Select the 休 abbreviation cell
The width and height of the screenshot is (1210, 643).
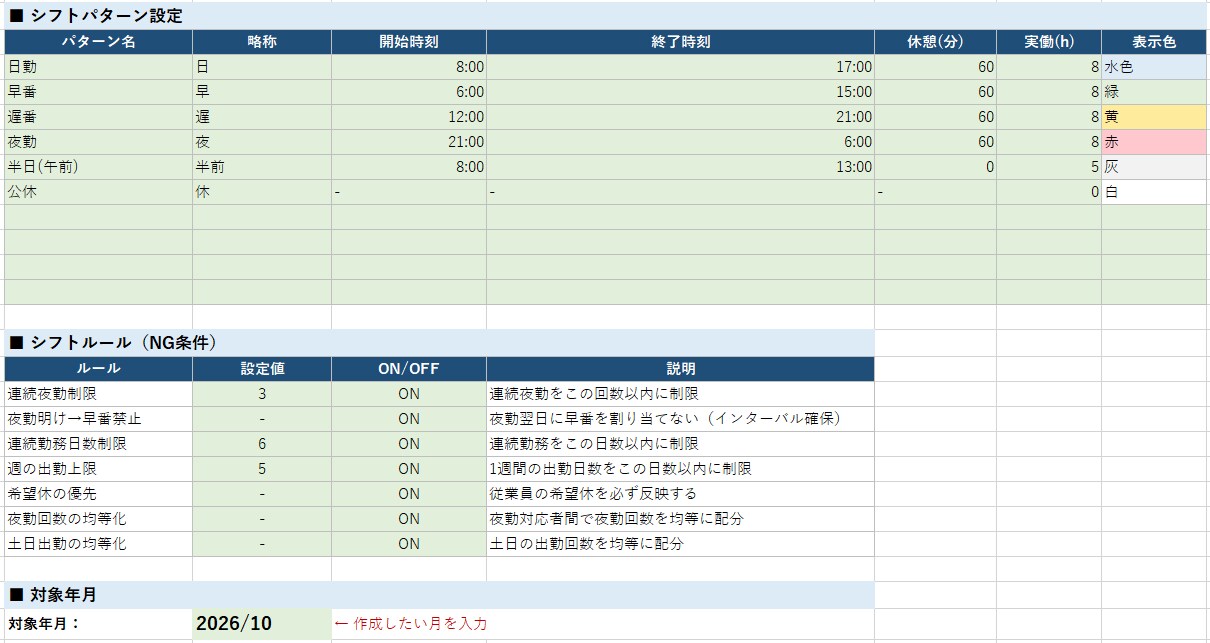262,192
